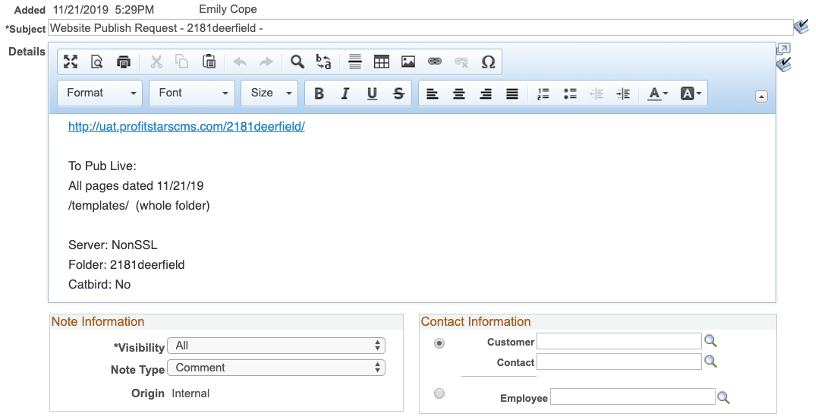Click the Print icon in toolbar
This screenshot has width=816, height=420.
(x=123, y=62)
